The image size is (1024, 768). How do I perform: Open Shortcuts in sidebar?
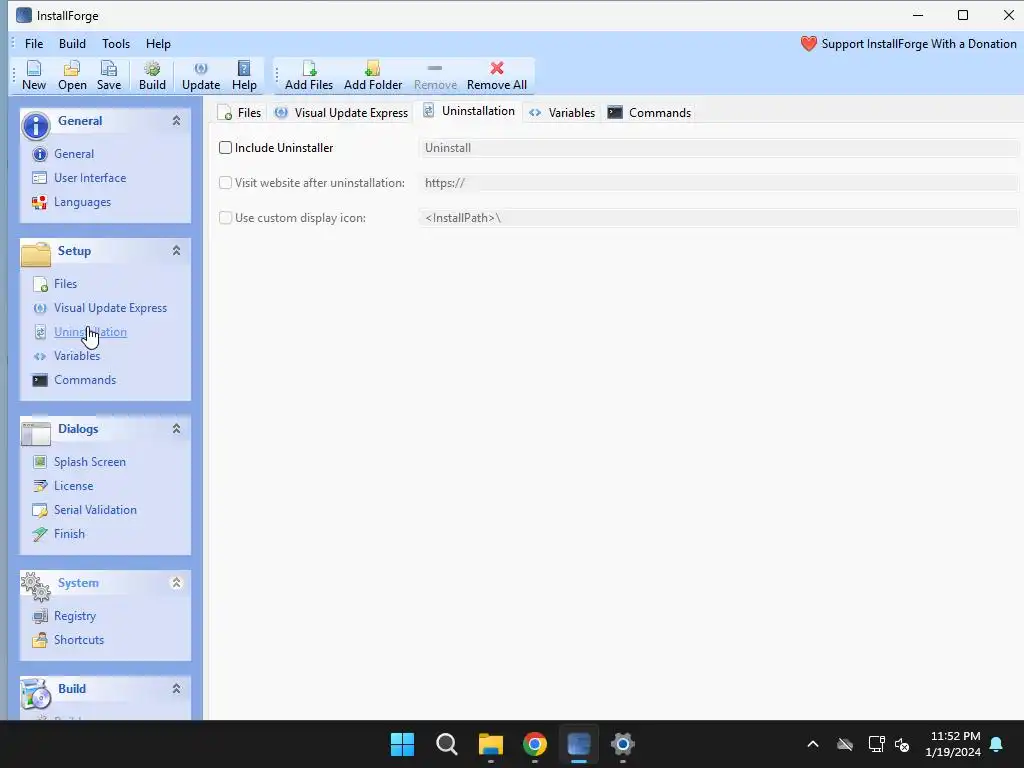point(78,640)
